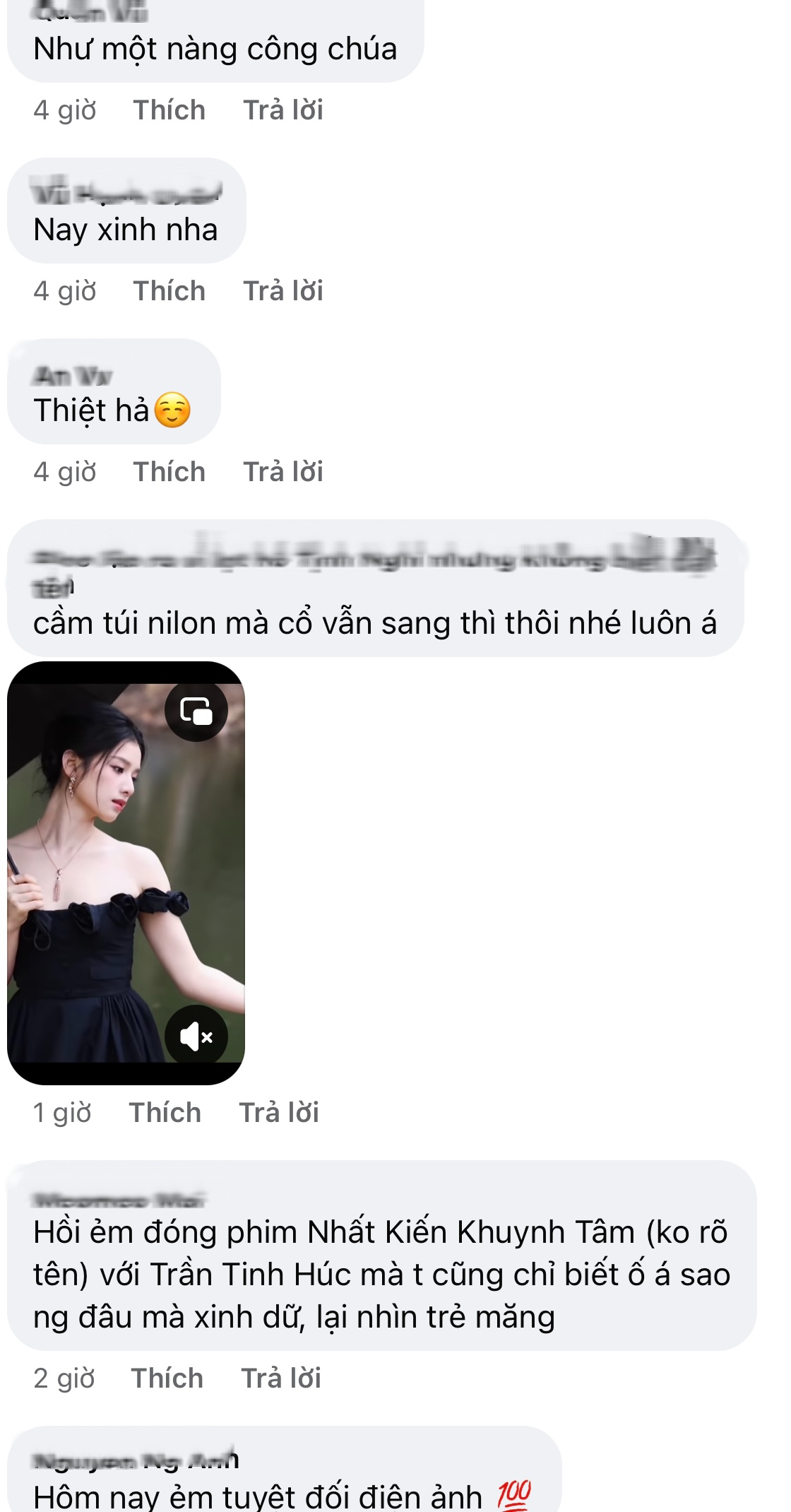
Task: Reply to 'Như một nàng công chúa' comment
Action: (283, 110)
